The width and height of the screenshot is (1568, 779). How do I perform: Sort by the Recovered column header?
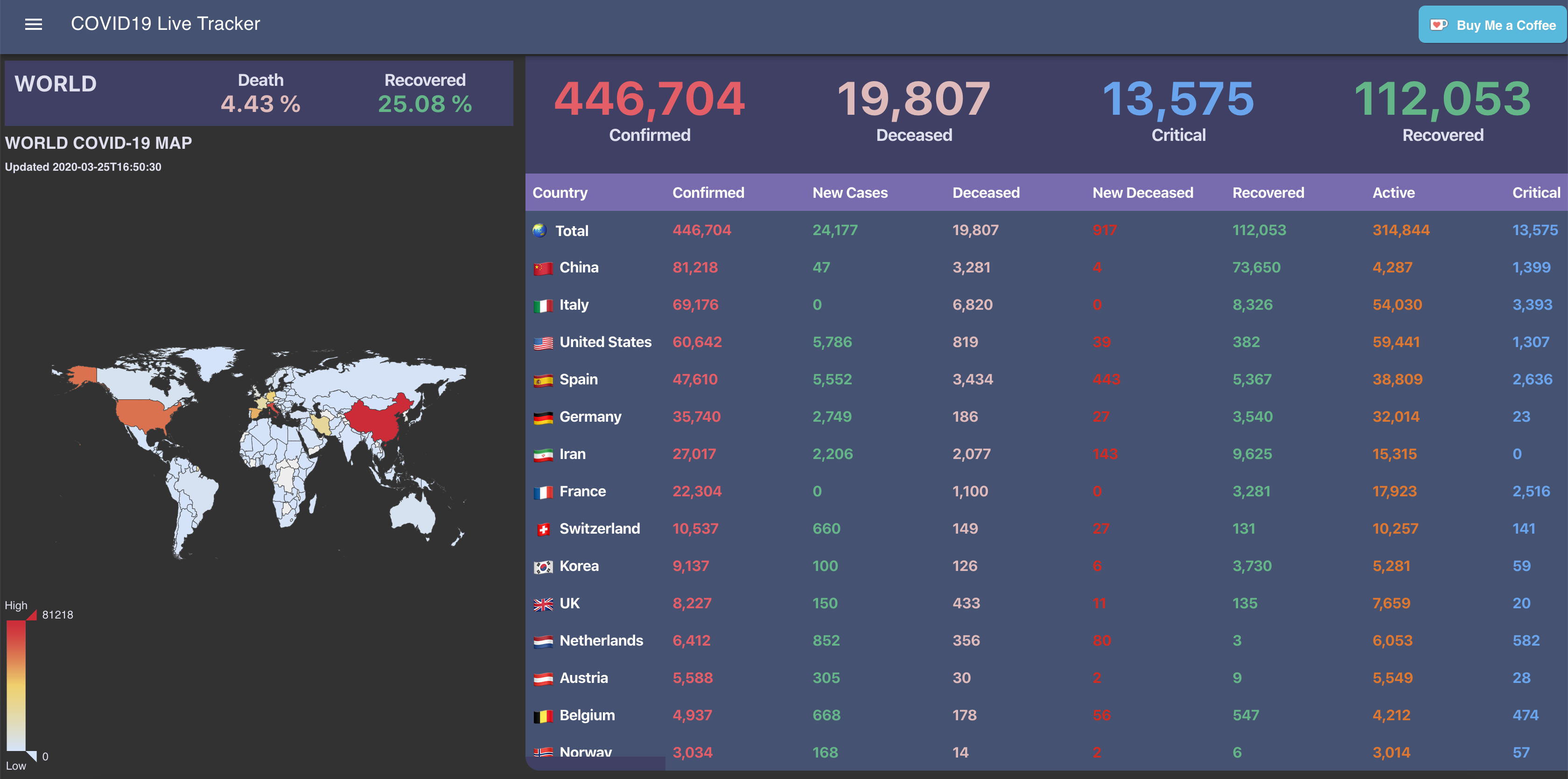[1268, 193]
